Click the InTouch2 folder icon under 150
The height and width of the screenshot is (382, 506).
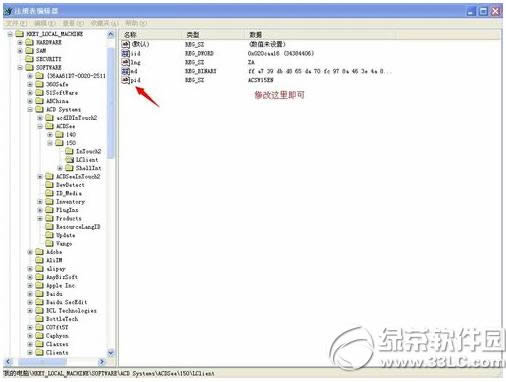[69, 151]
